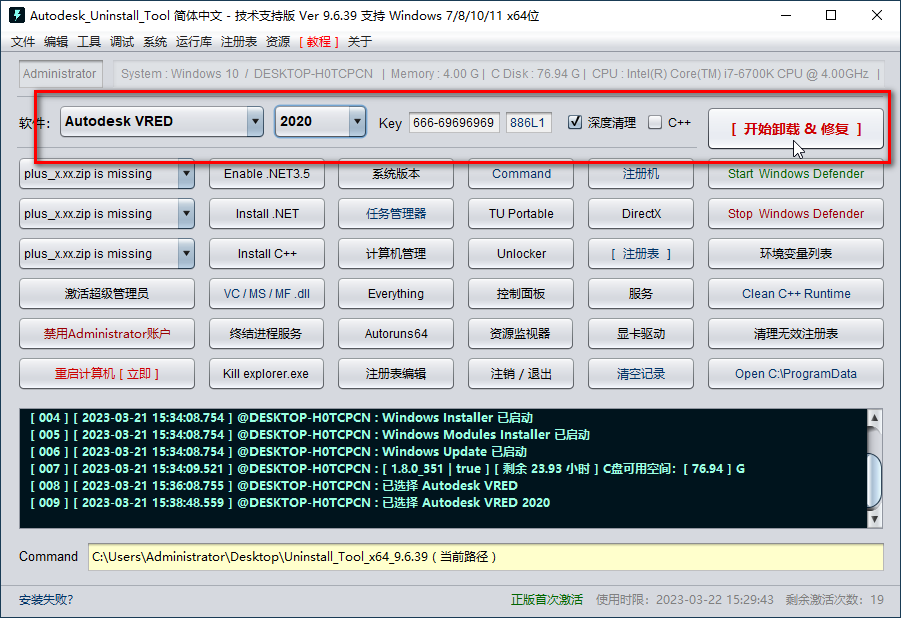Screen dimensions: 901x618
Task: Open the 注册表 menu
Action: [238, 41]
